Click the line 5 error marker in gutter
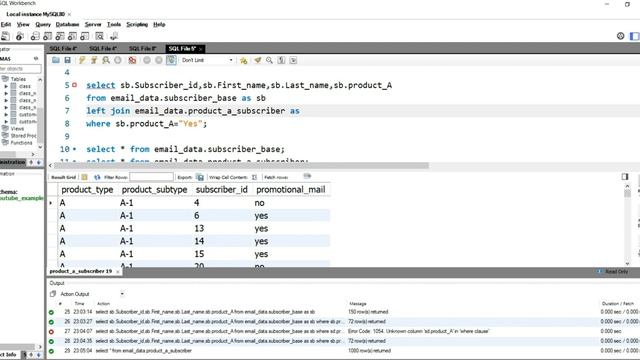 pyautogui.click(x=74, y=85)
